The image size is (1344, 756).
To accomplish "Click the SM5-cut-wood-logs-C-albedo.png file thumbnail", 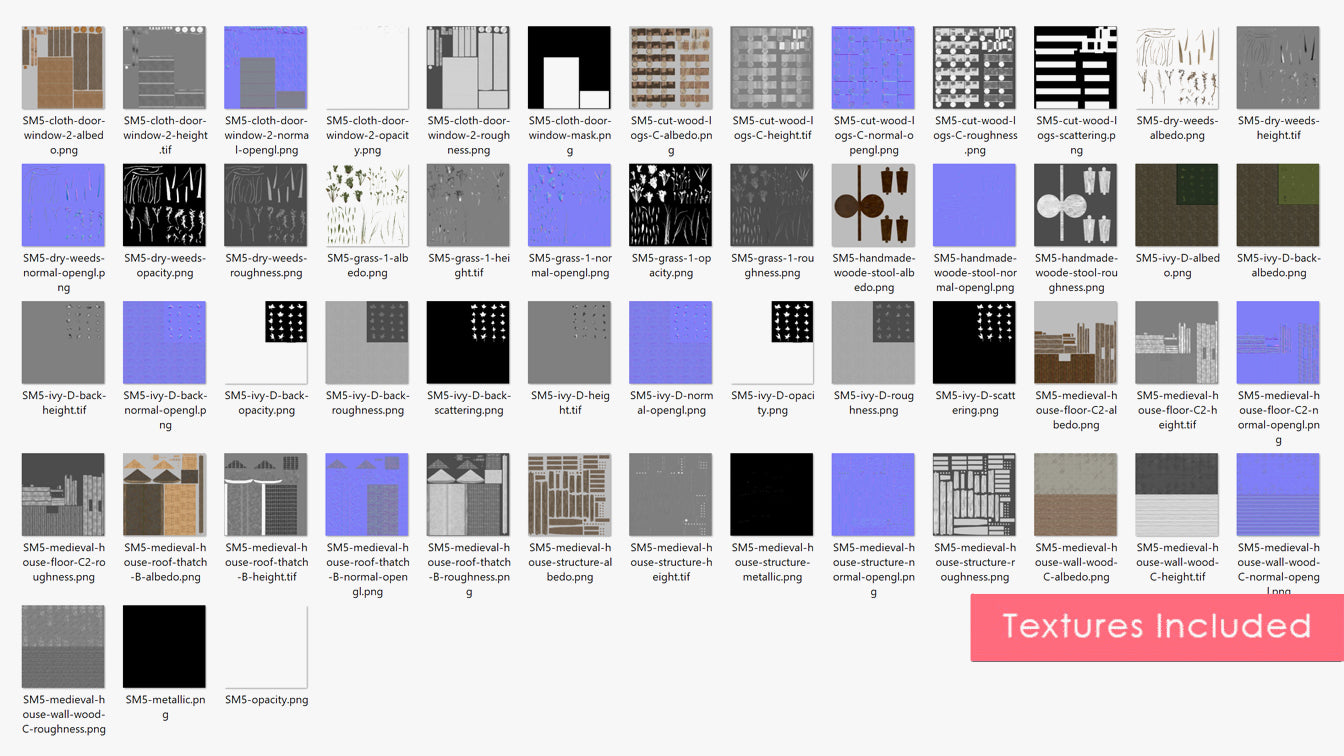I will coord(671,68).
